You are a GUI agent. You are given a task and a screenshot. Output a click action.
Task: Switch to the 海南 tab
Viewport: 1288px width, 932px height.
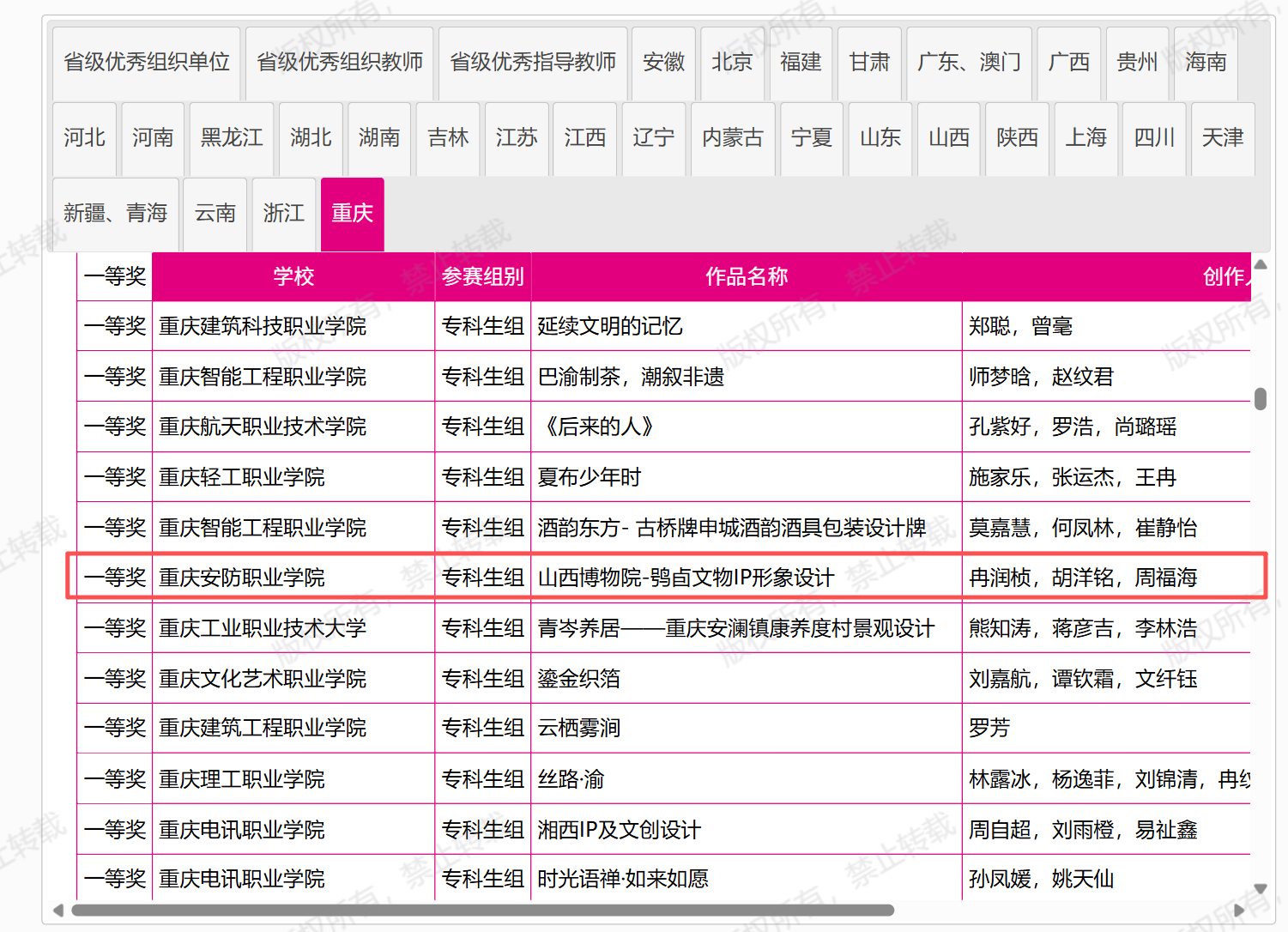click(1206, 63)
